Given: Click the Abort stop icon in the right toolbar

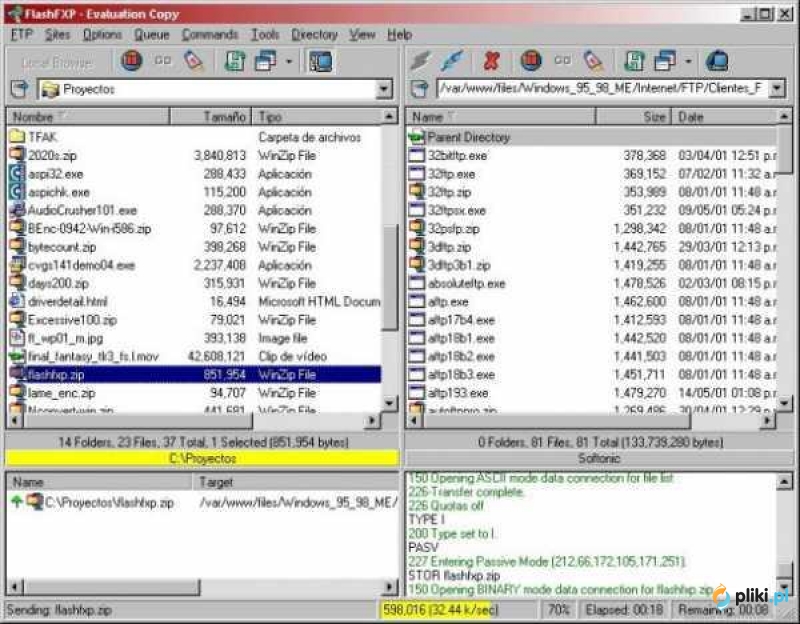Looking at the screenshot, I should [x=531, y=61].
